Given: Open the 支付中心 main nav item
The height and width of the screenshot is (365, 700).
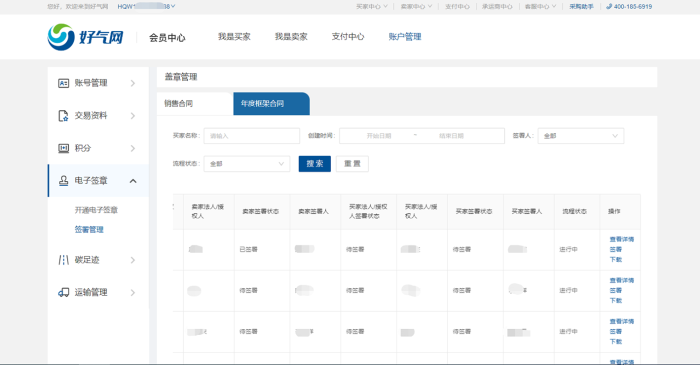Looking at the screenshot, I should click(x=348, y=37).
